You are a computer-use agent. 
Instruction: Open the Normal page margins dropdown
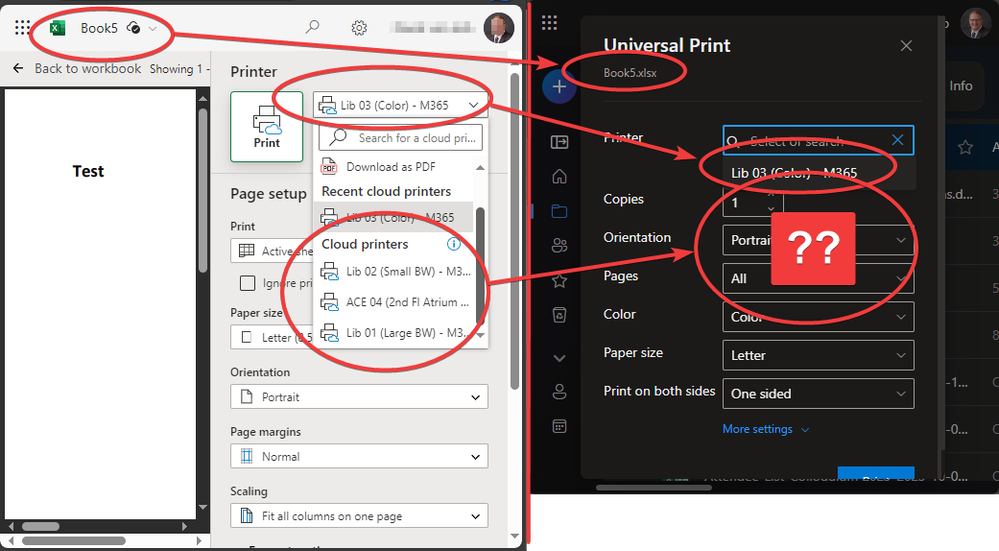click(359, 456)
